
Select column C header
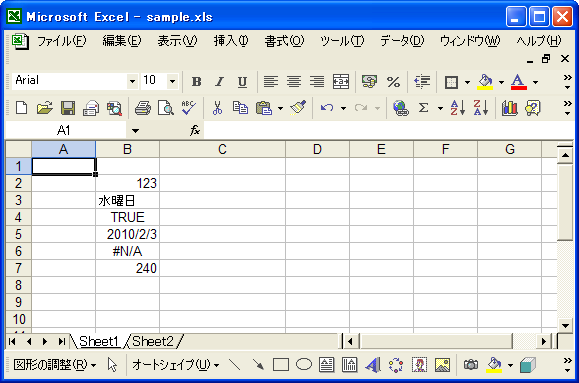click(222, 149)
